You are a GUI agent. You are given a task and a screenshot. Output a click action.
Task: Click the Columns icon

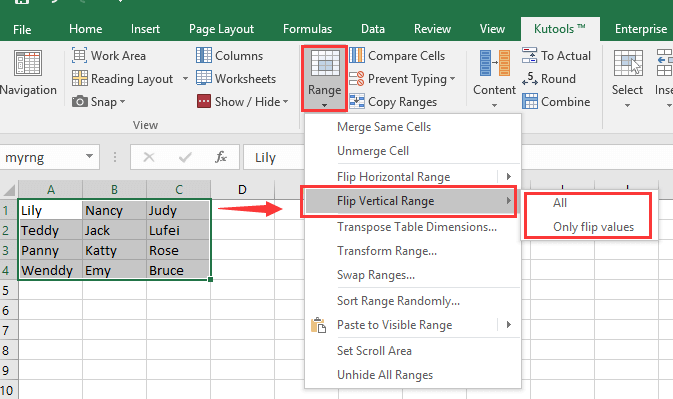tap(204, 55)
